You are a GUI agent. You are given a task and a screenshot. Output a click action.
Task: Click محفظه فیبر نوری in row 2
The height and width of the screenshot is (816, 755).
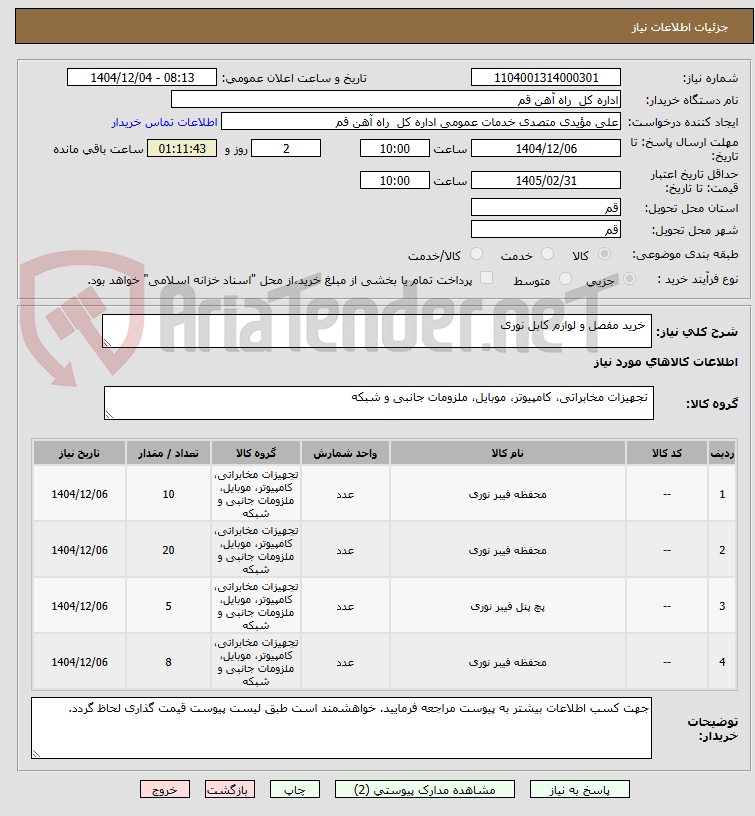point(507,550)
